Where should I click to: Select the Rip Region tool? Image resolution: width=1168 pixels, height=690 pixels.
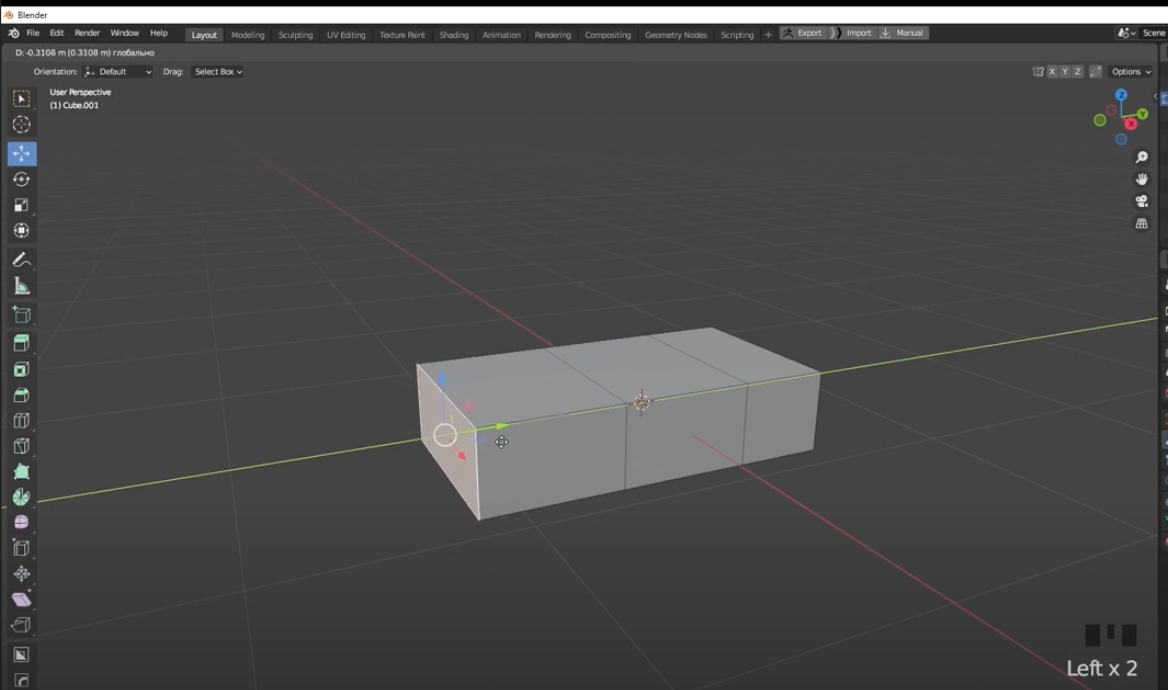[x=21, y=624]
